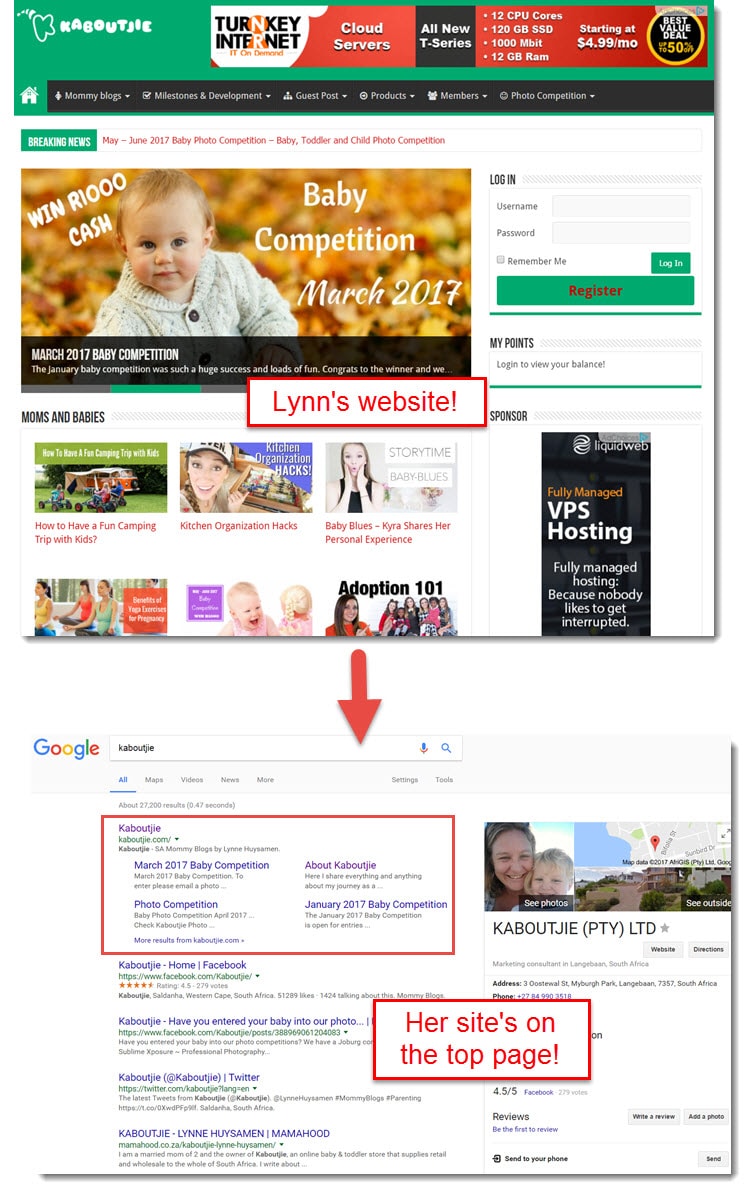Open the arrow beside the kaboutjie.com/ URL
This screenshot has width=746, height=1192.
pyautogui.click(x=177, y=839)
